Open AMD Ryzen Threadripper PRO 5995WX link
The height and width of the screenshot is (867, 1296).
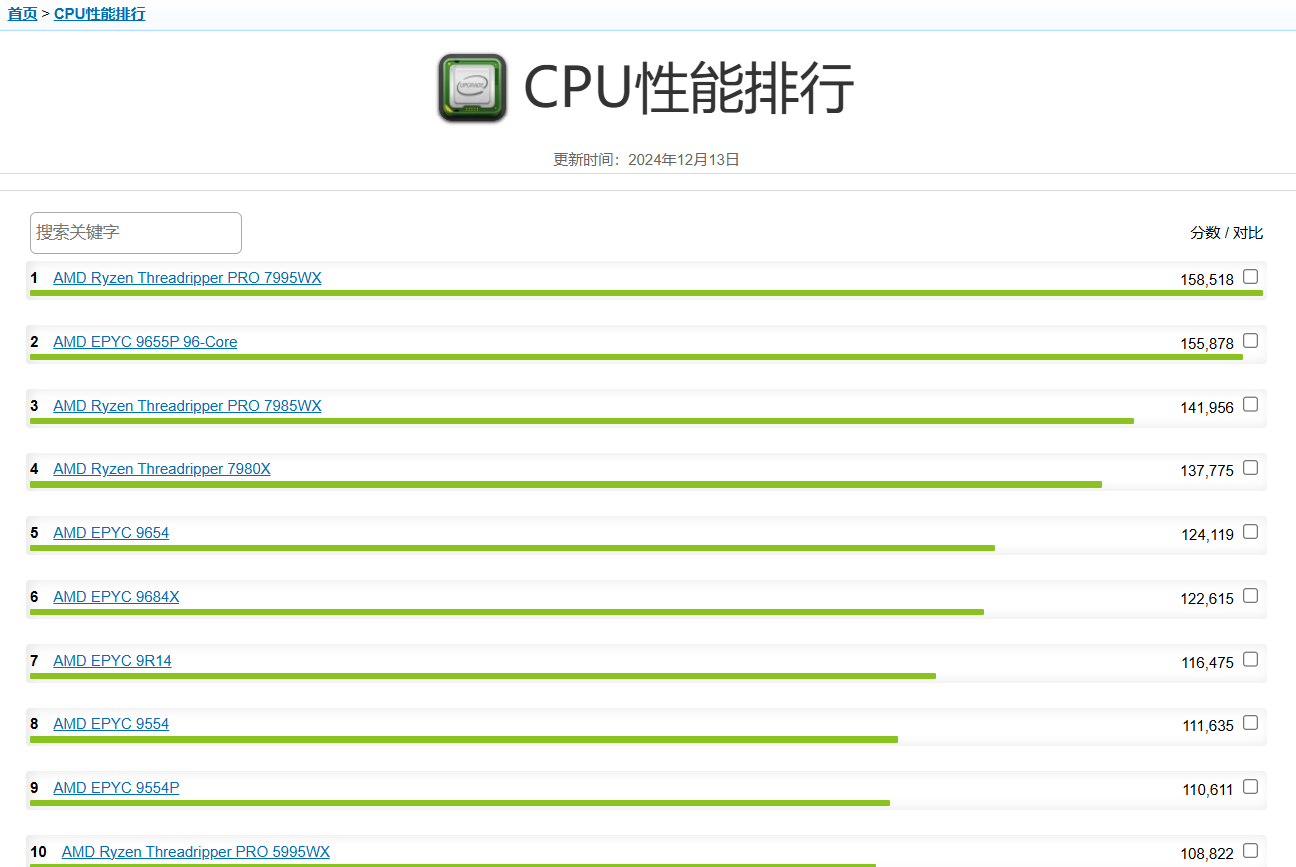pos(196,852)
